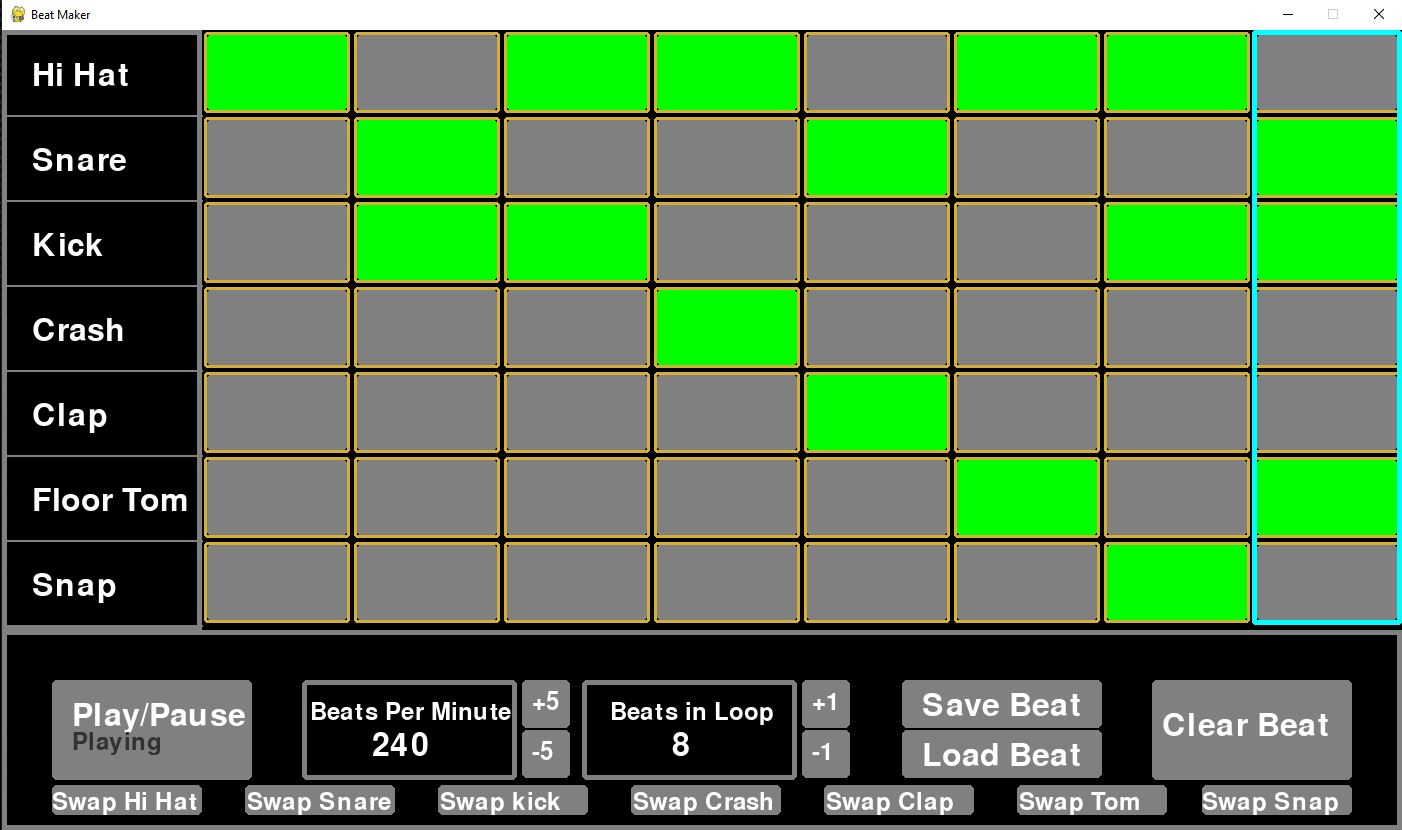Decrease tempo with the -5 button
This screenshot has width=1402, height=830.
pos(546,754)
